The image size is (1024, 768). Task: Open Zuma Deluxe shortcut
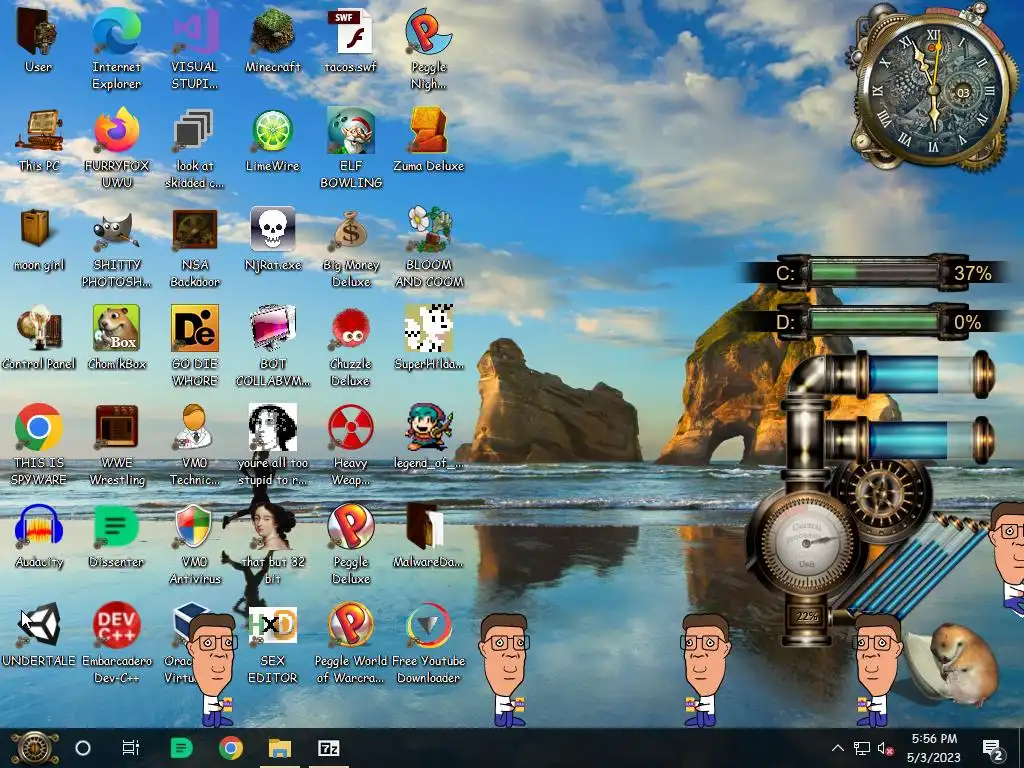pyautogui.click(x=428, y=138)
